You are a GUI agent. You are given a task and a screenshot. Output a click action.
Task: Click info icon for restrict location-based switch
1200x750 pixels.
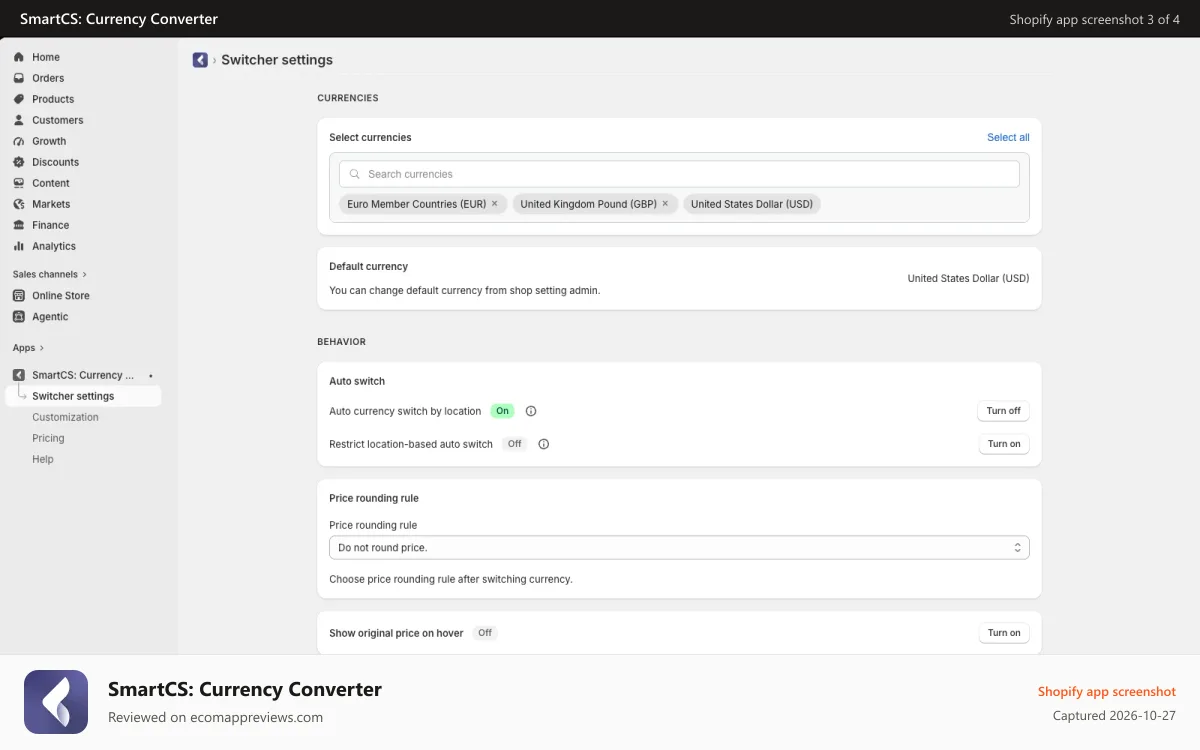544,444
